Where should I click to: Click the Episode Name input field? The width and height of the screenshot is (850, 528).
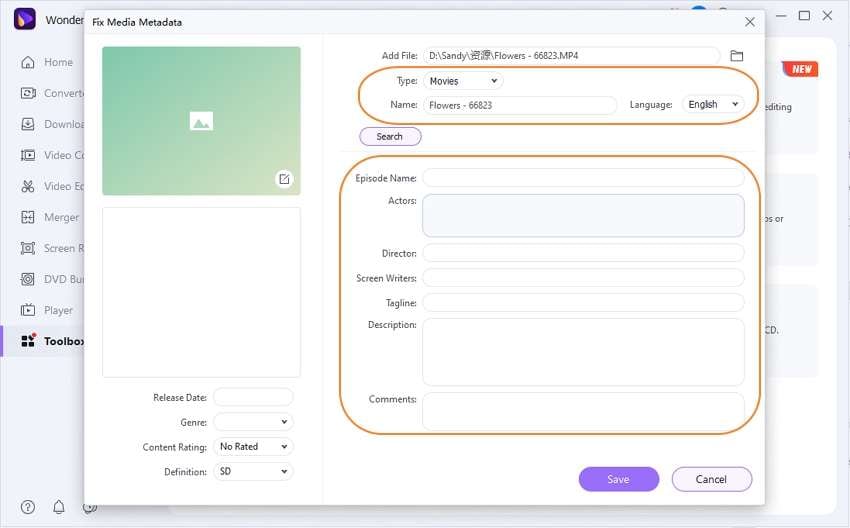pyautogui.click(x=583, y=178)
